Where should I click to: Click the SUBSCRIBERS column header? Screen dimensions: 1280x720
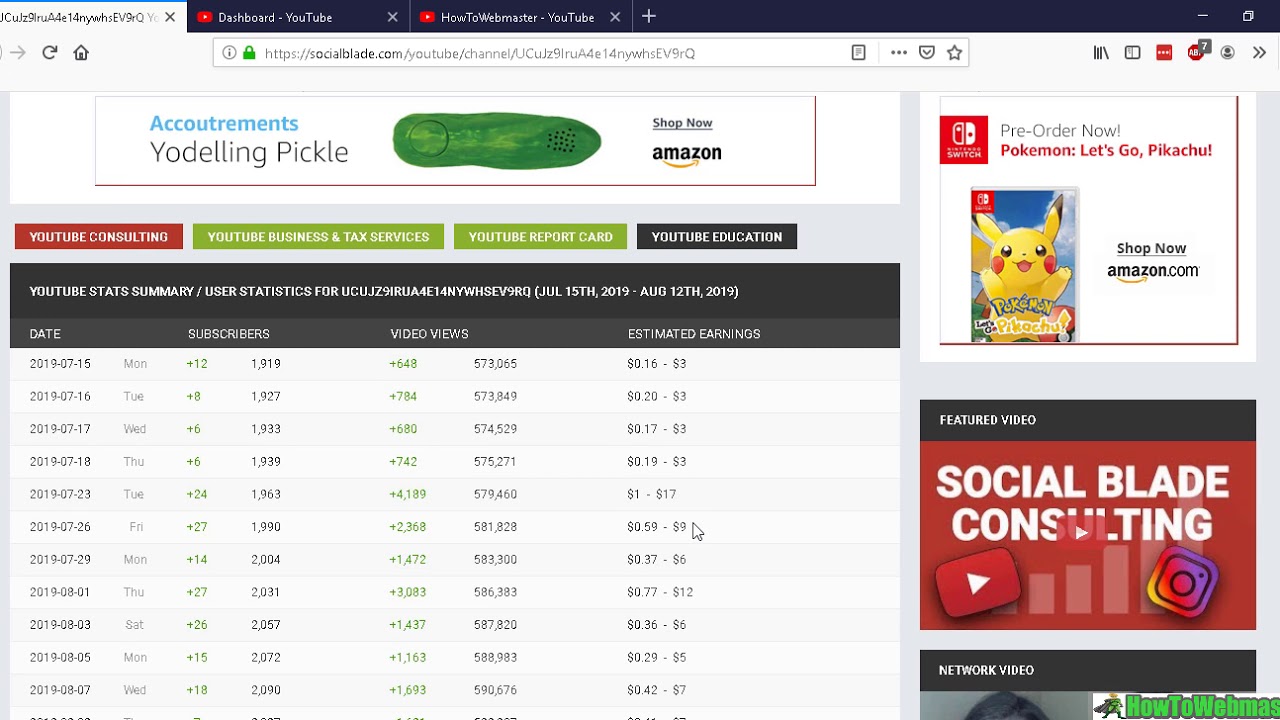click(x=229, y=334)
